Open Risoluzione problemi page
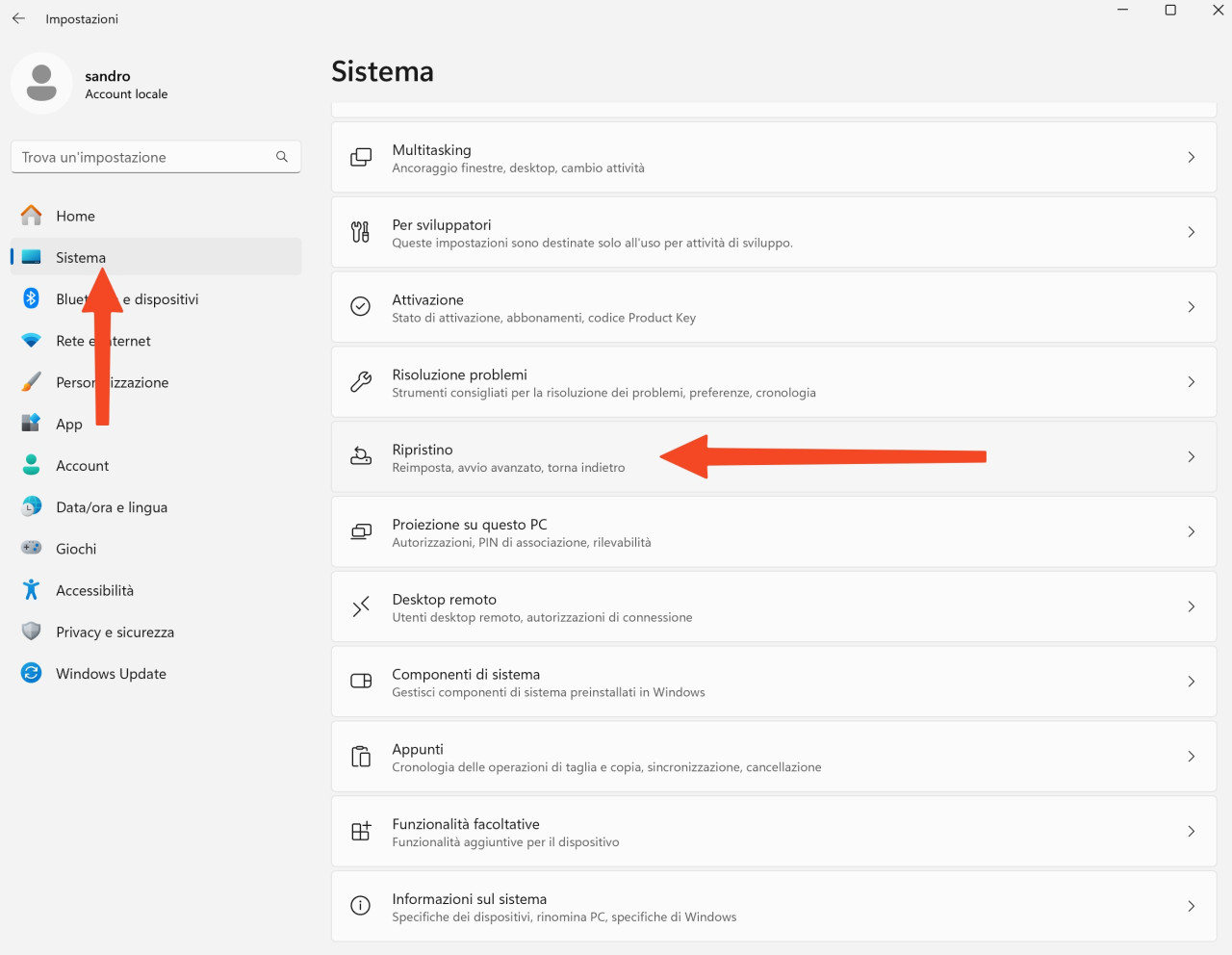The image size is (1232, 955). tap(774, 382)
